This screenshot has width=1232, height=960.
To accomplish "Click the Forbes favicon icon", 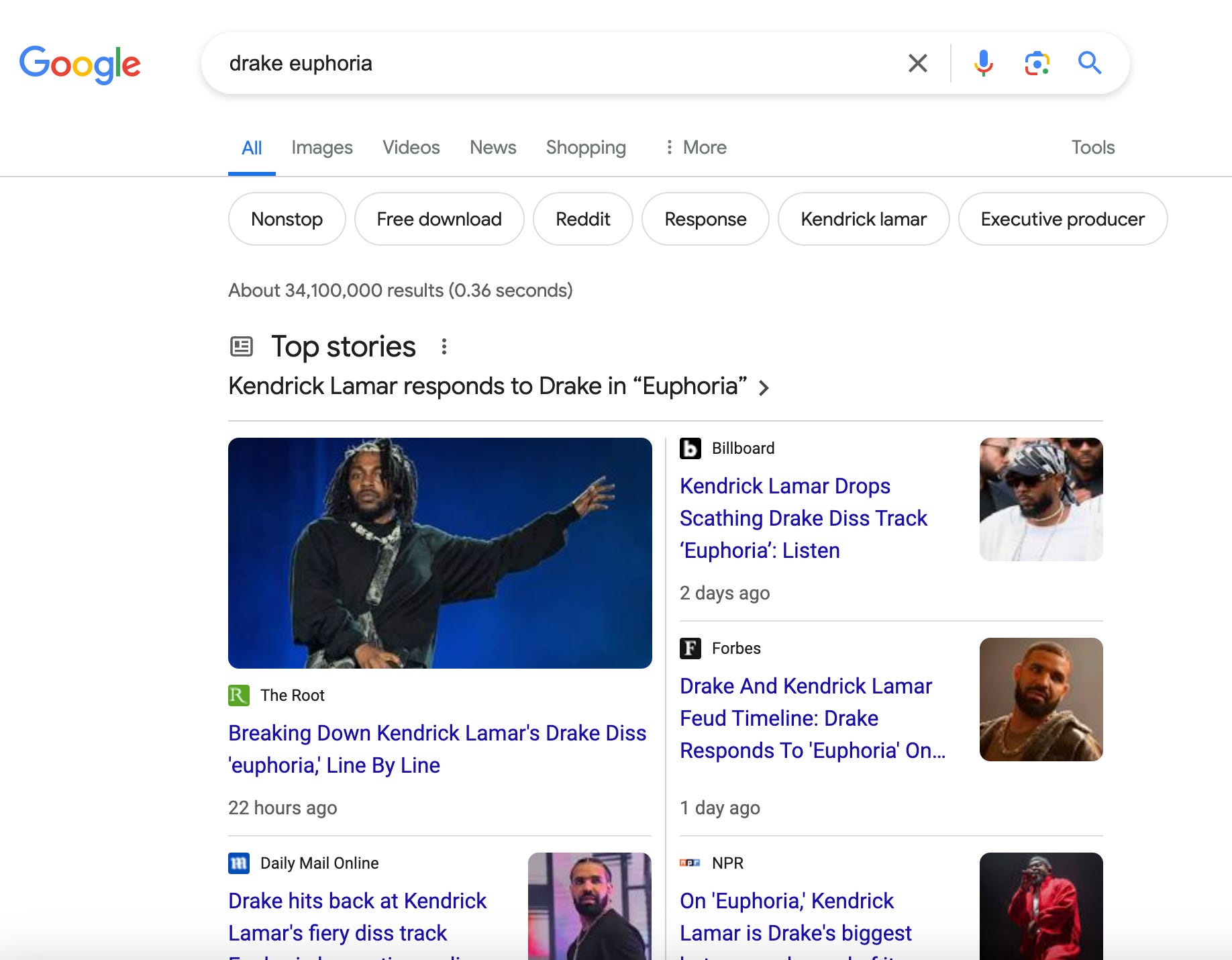I will tap(690, 649).
